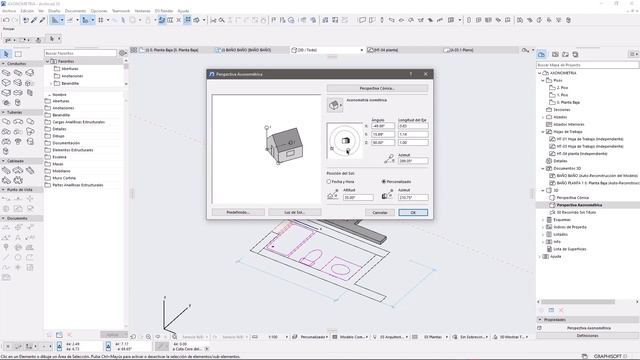The image size is (640, 360).
Task: Collapse the Hojas de Trabajo node
Action: pos(543,132)
